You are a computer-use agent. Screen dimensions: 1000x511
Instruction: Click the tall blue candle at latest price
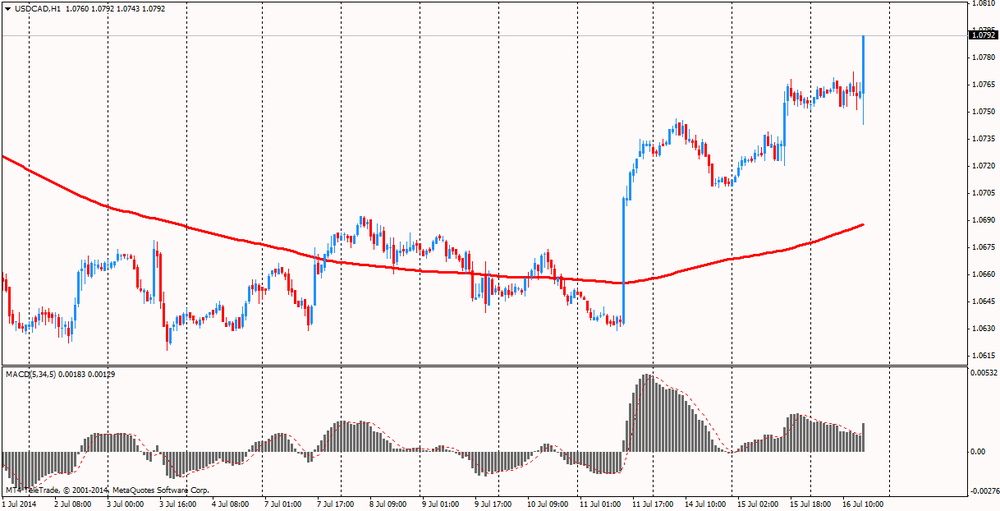click(x=863, y=80)
